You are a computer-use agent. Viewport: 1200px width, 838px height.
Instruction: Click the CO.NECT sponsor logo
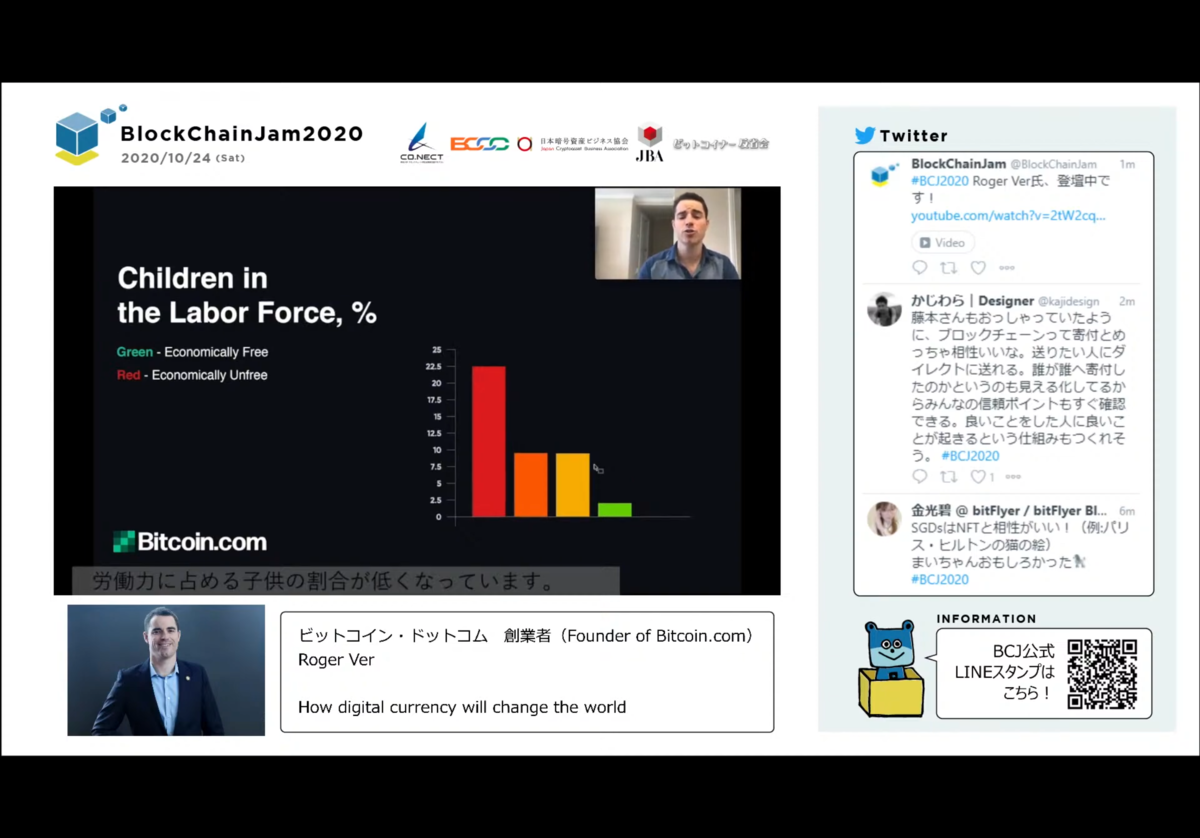click(x=421, y=143)
